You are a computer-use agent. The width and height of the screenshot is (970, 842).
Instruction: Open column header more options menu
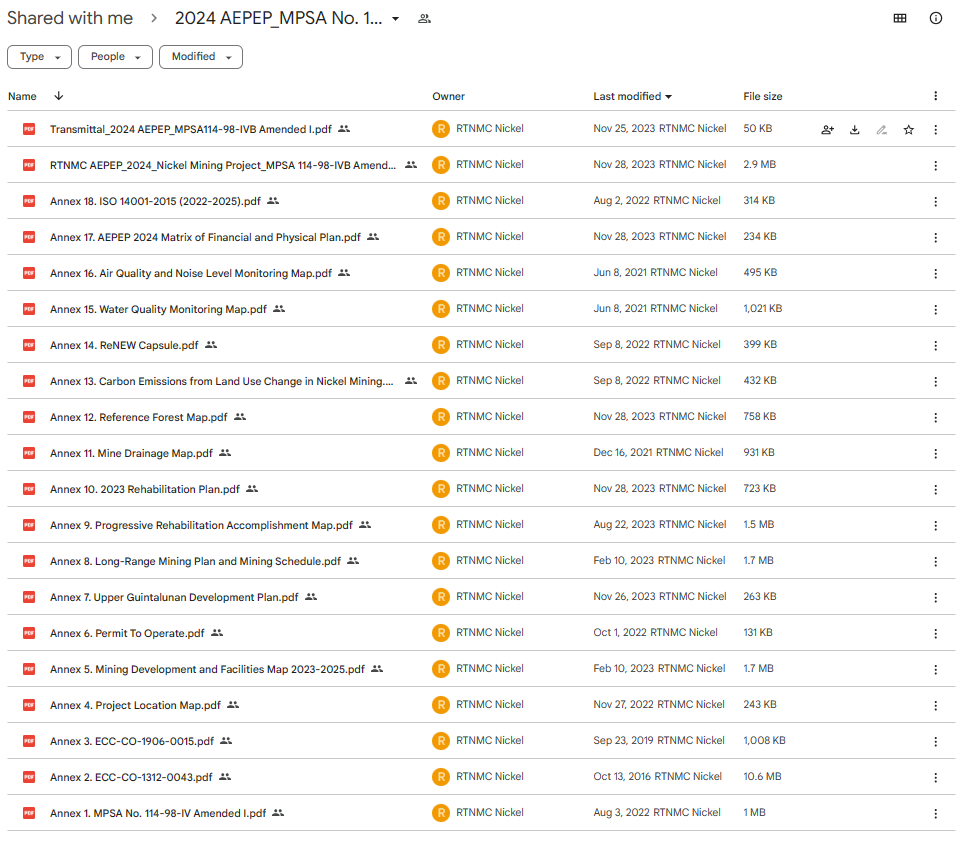935,96
